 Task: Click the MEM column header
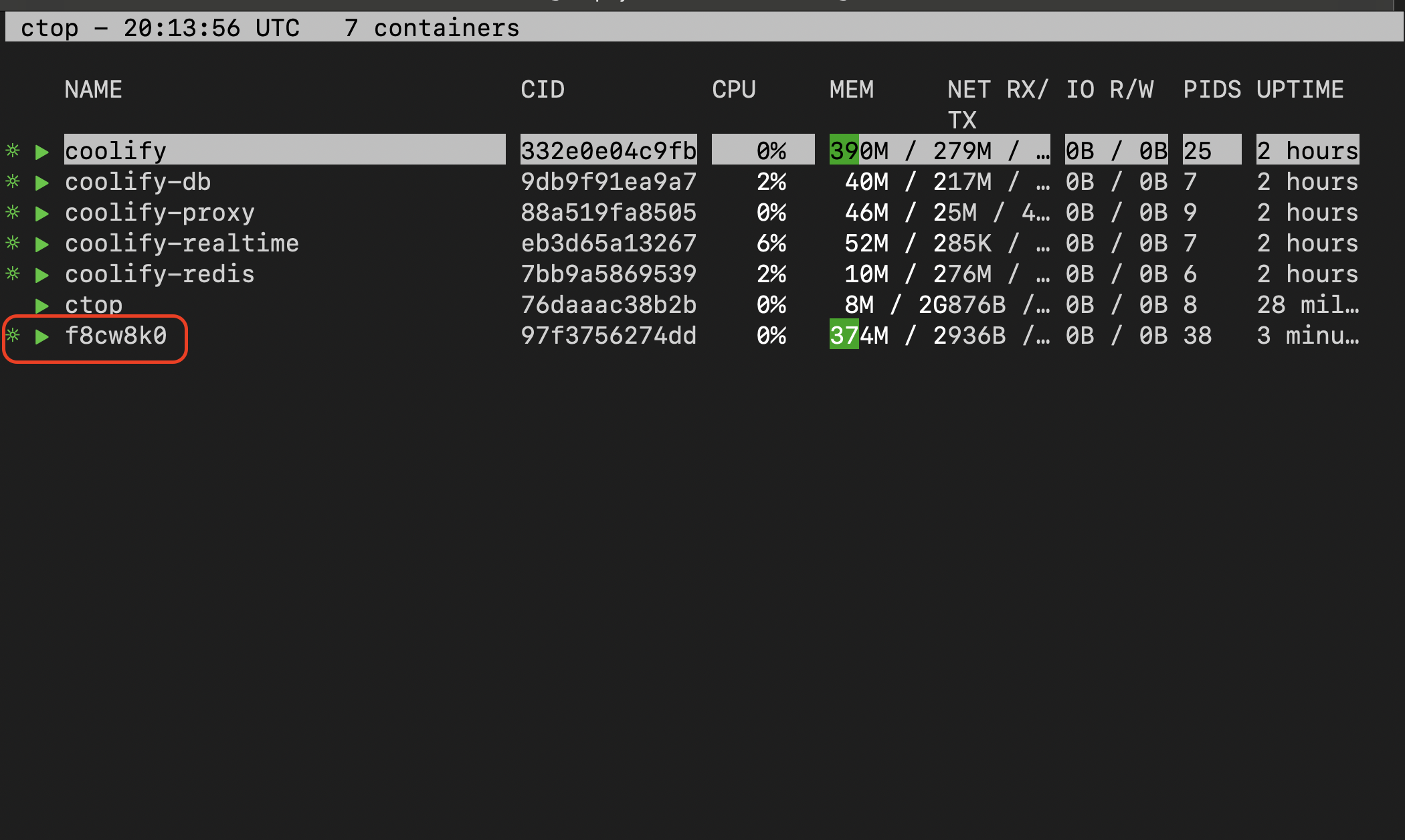(852, 90)
